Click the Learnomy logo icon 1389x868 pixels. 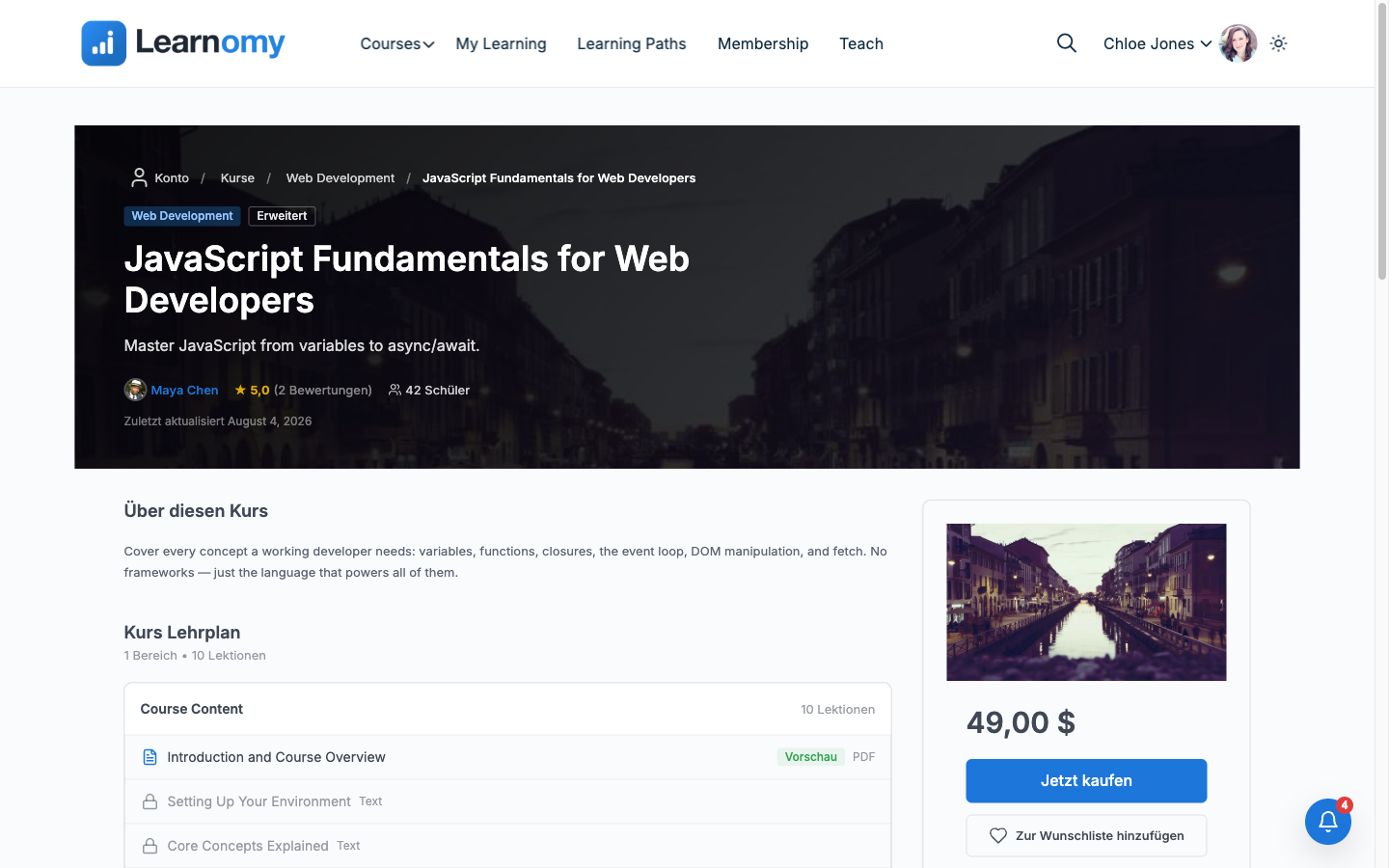103,43
